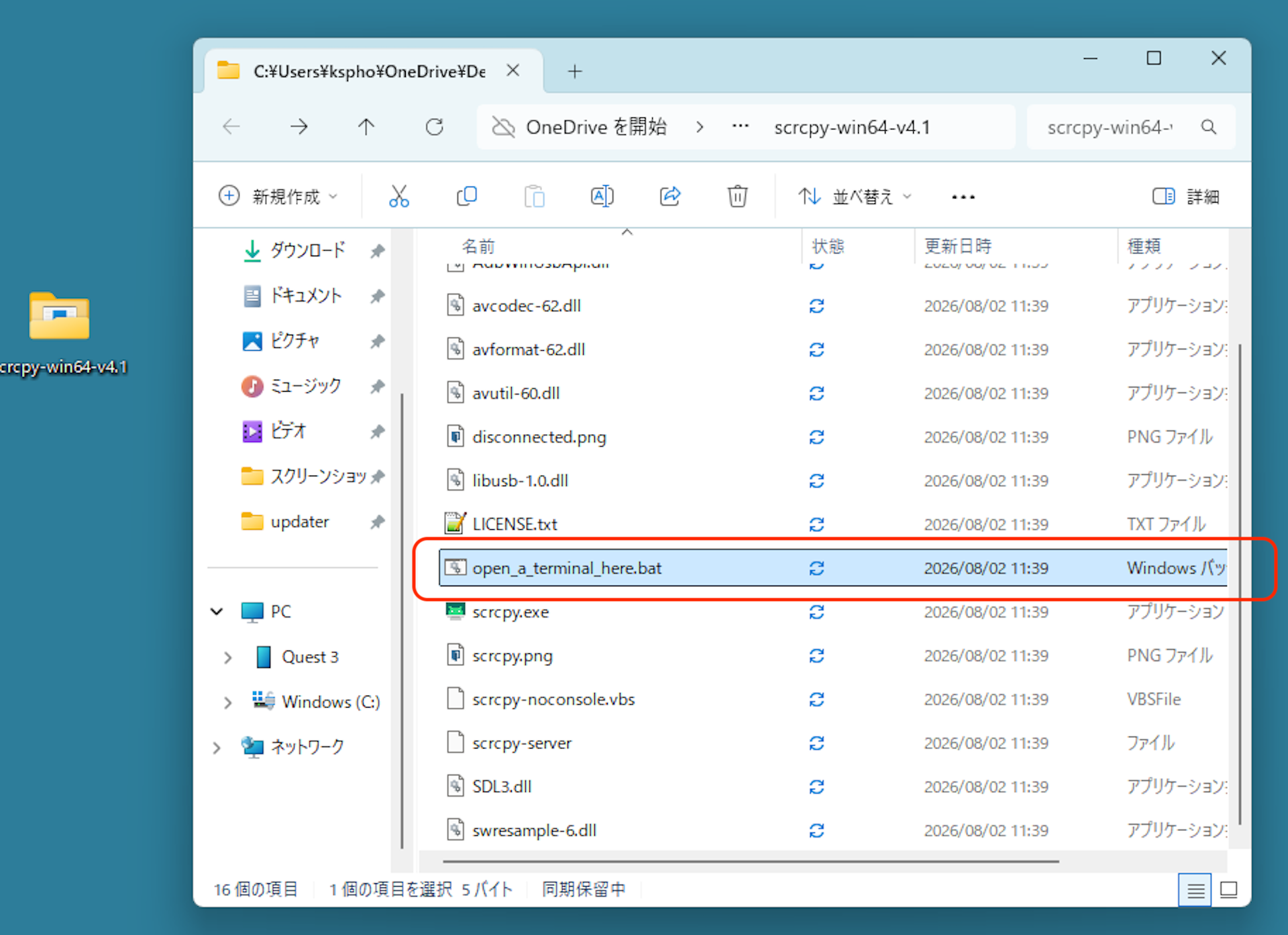Go up one folder level

pyautogui.click(x=366, y=127)
